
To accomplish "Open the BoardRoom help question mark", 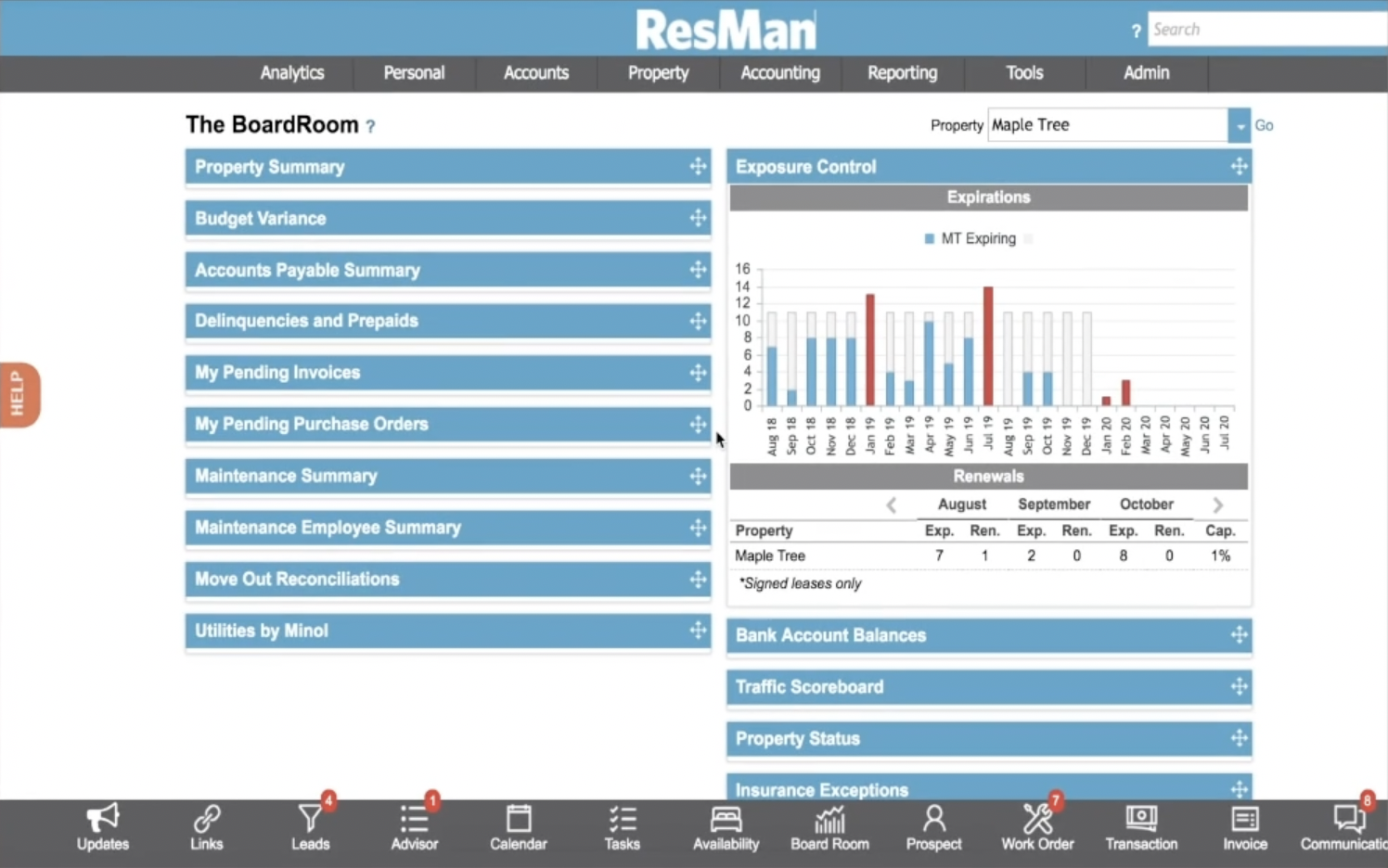I will [371, 126].
